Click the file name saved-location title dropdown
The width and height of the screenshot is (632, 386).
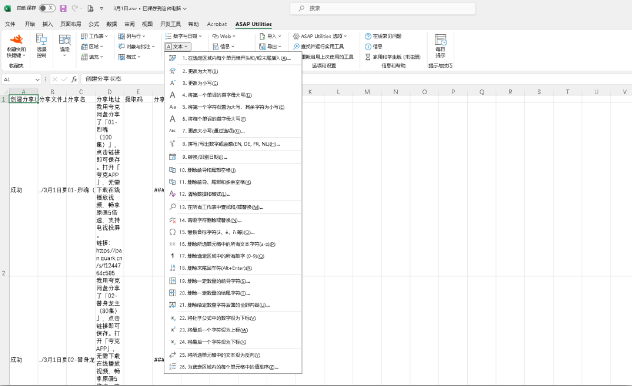(x=150, y=8)
